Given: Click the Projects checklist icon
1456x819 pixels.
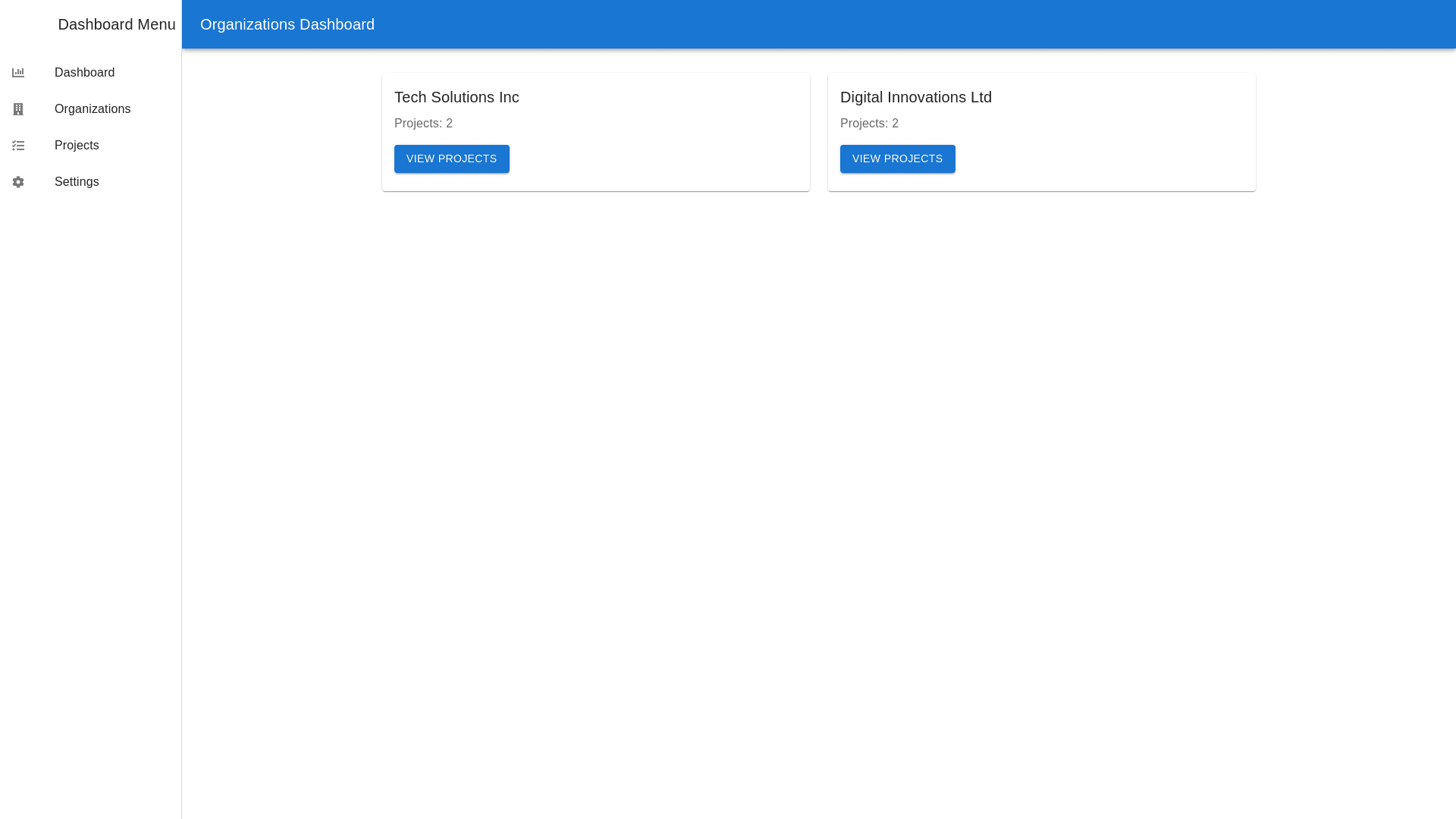Looking at the screenshot, I should click(x=18, y=146).
